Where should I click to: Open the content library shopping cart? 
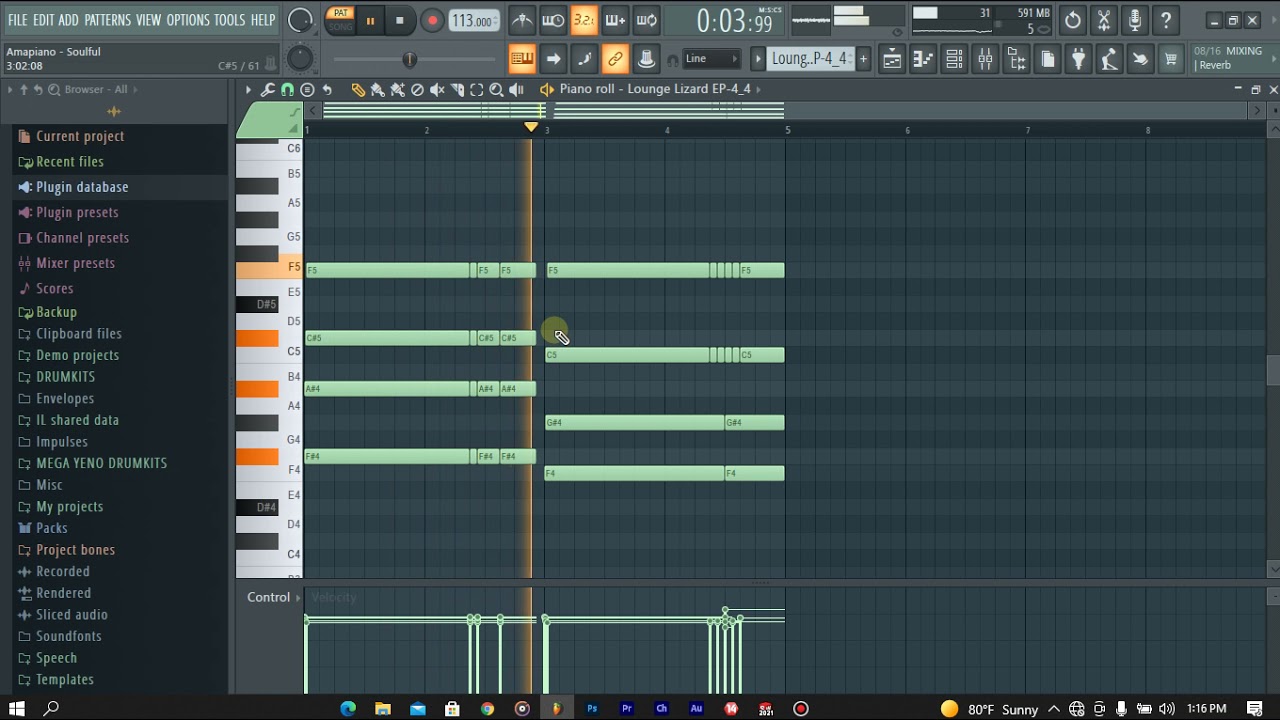1171,60
